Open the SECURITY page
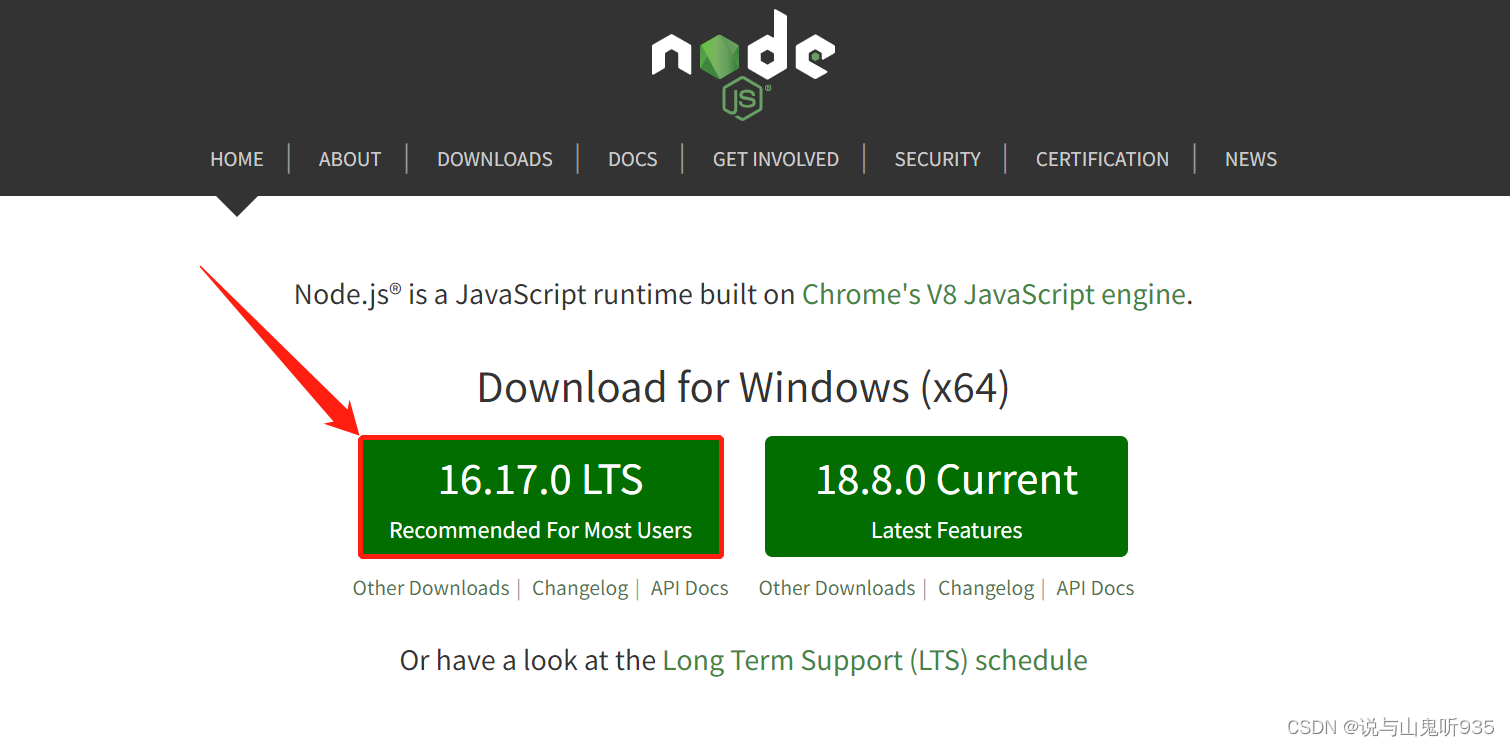 pyautogui.click(x=936, y=159)
